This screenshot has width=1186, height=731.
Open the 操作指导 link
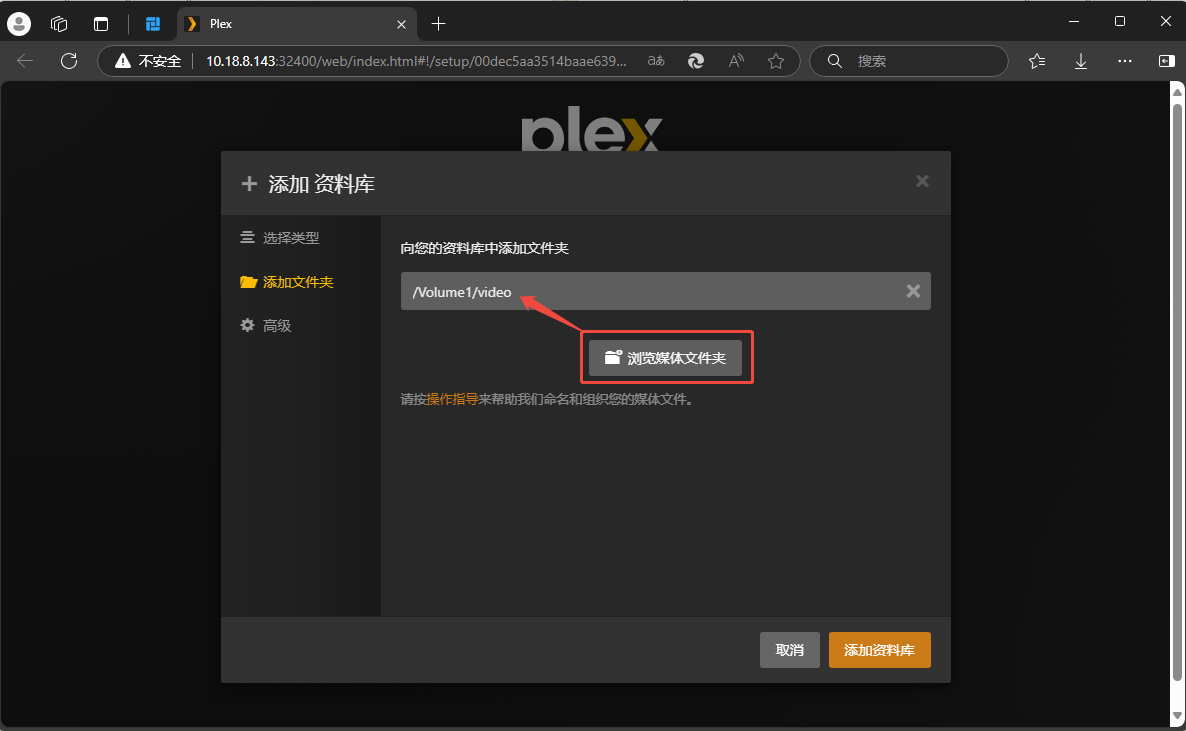click(452, 399)
